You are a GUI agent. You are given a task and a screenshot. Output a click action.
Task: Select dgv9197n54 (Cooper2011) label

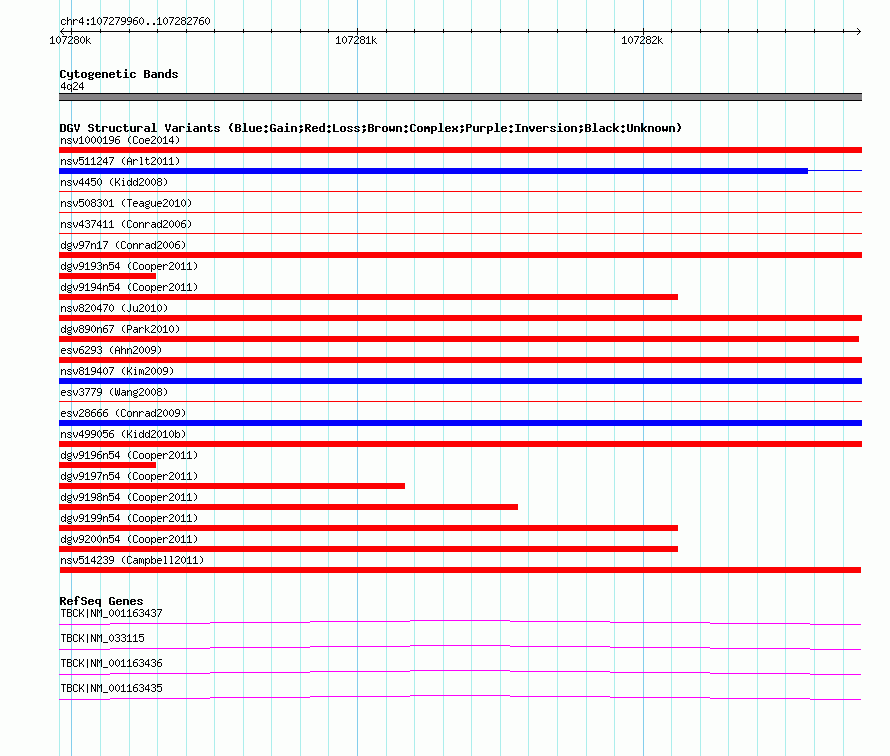(129, 476)
